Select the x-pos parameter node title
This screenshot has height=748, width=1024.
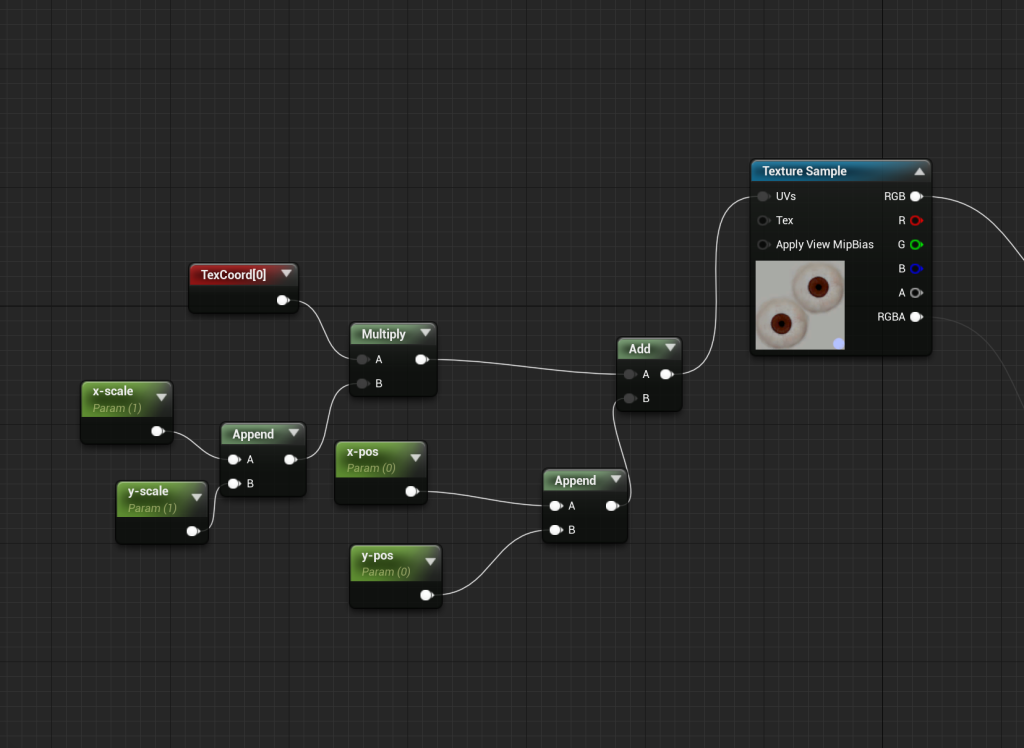point(363,452)
